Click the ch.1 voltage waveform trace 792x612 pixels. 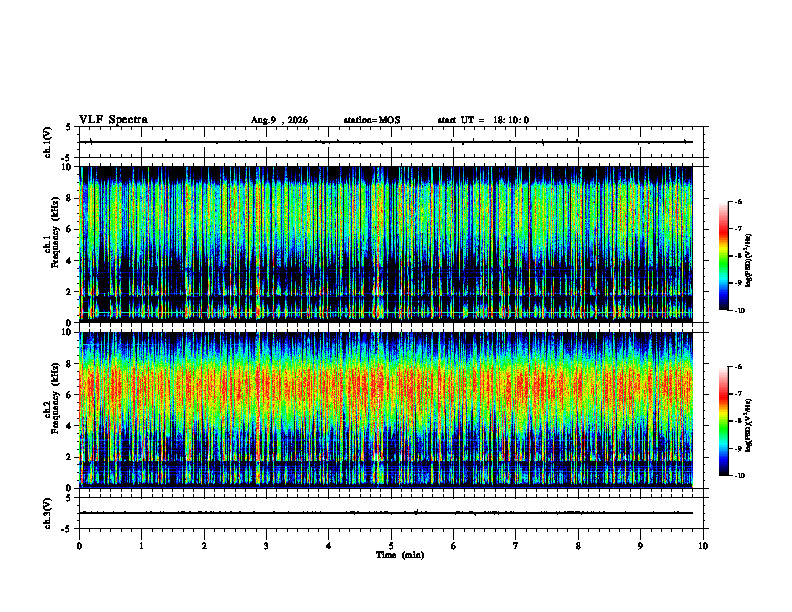pyautogui.click(x=386, y=142)
